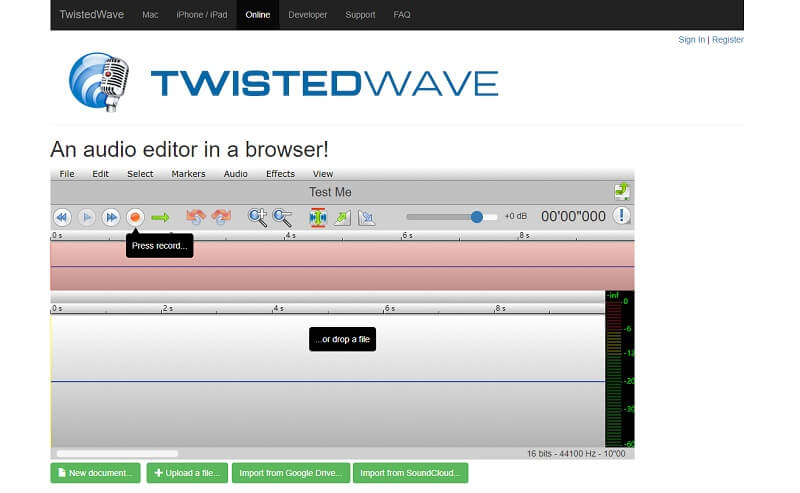Screen dimensions: 800x493
Task: Click the Sign In link
Action: click(x=691, y=40)
